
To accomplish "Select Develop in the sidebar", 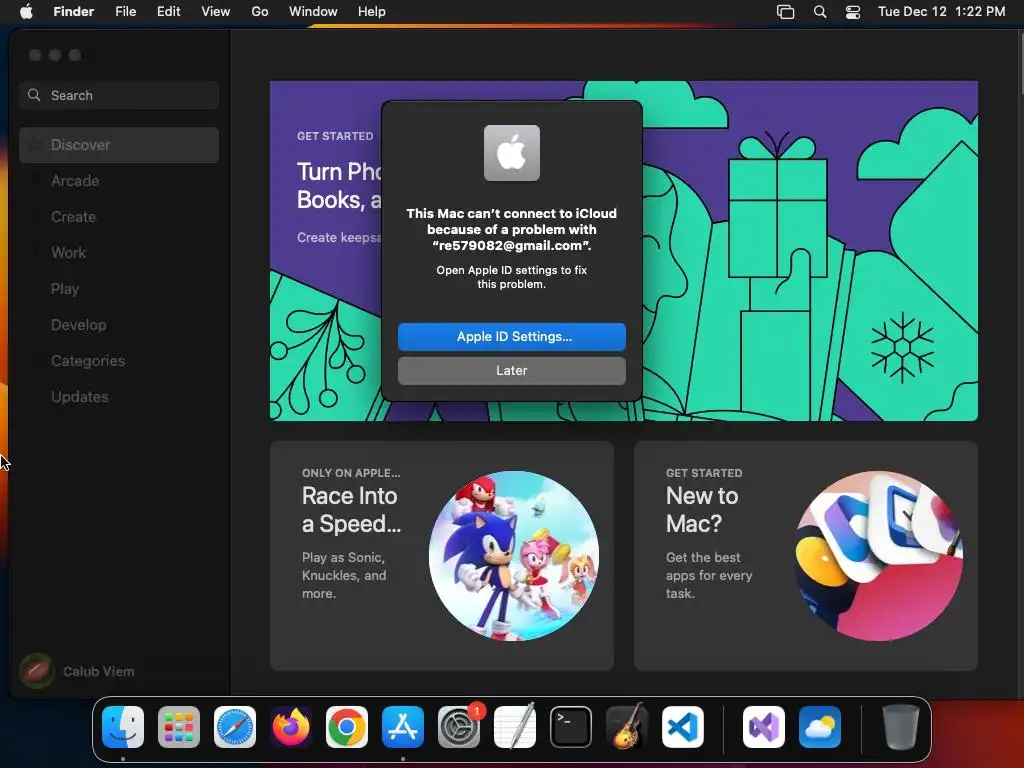I will click(x=119, y=325).
